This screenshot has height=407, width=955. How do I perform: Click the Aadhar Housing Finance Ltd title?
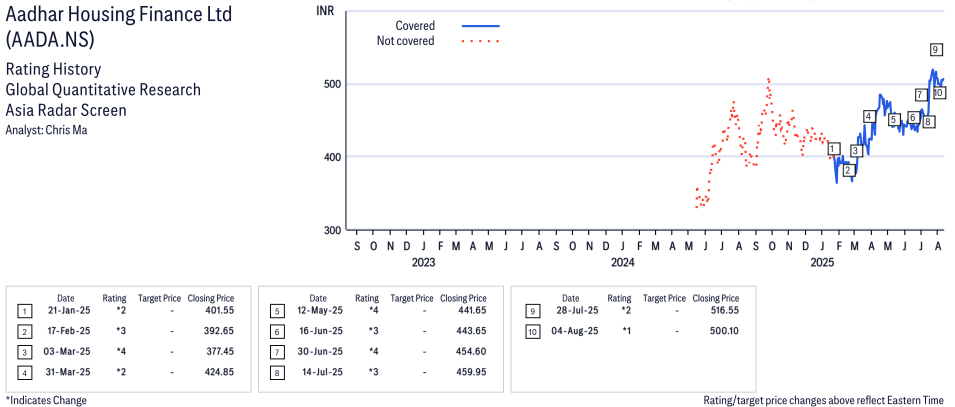coord(119,14)
